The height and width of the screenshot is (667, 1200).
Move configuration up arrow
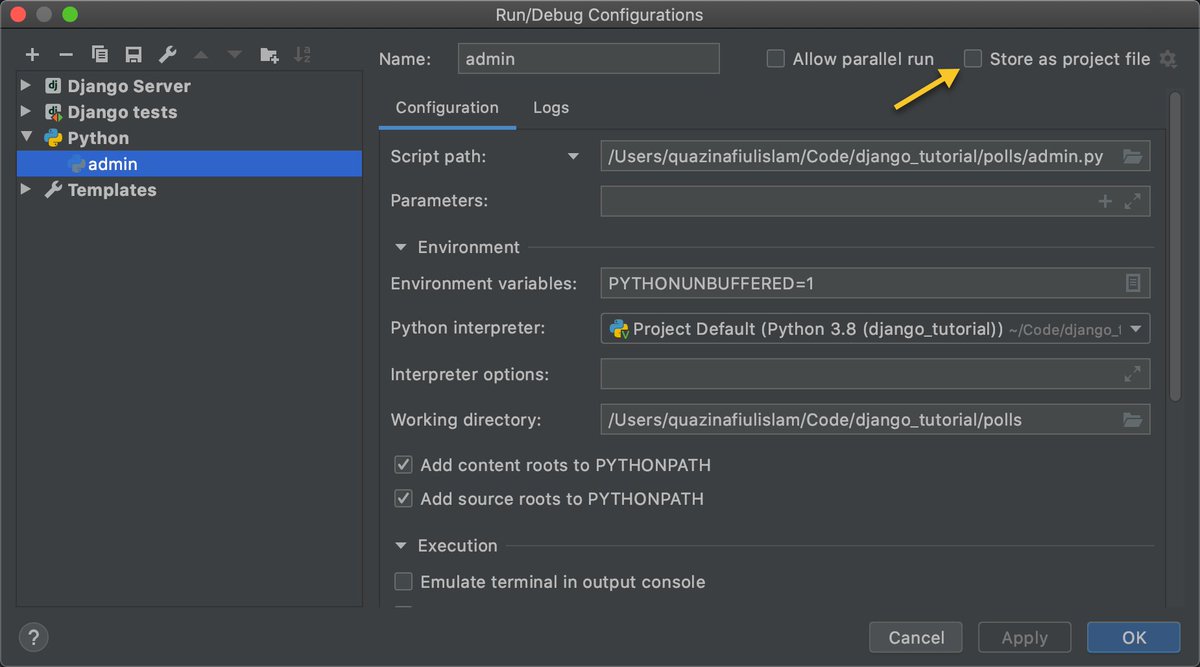[201, 55]
